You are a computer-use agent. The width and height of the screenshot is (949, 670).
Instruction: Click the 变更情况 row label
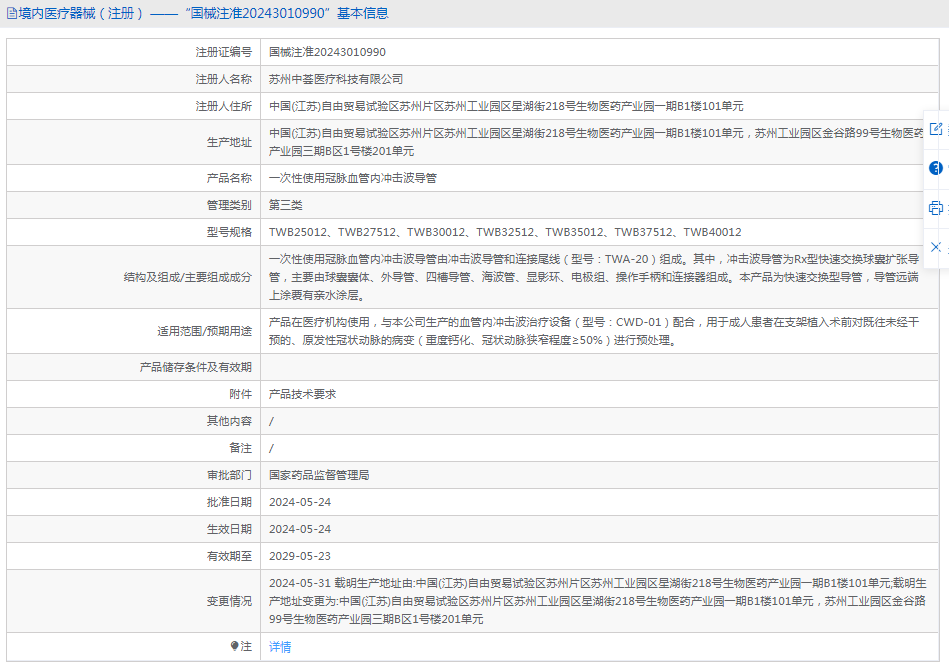click(x=229, y=601)
